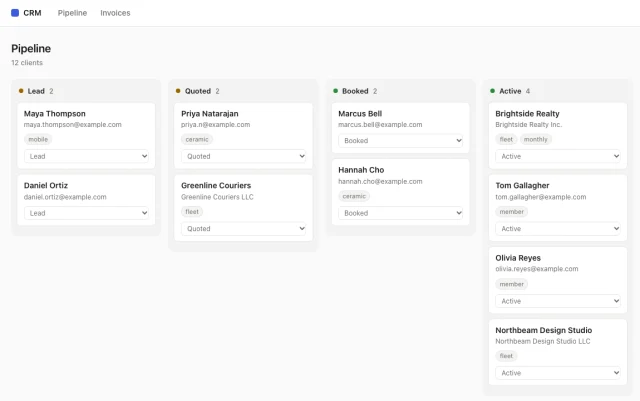Click the Priya Natarajan client name
Screen dimensions: 640x401
coord(210,114)
